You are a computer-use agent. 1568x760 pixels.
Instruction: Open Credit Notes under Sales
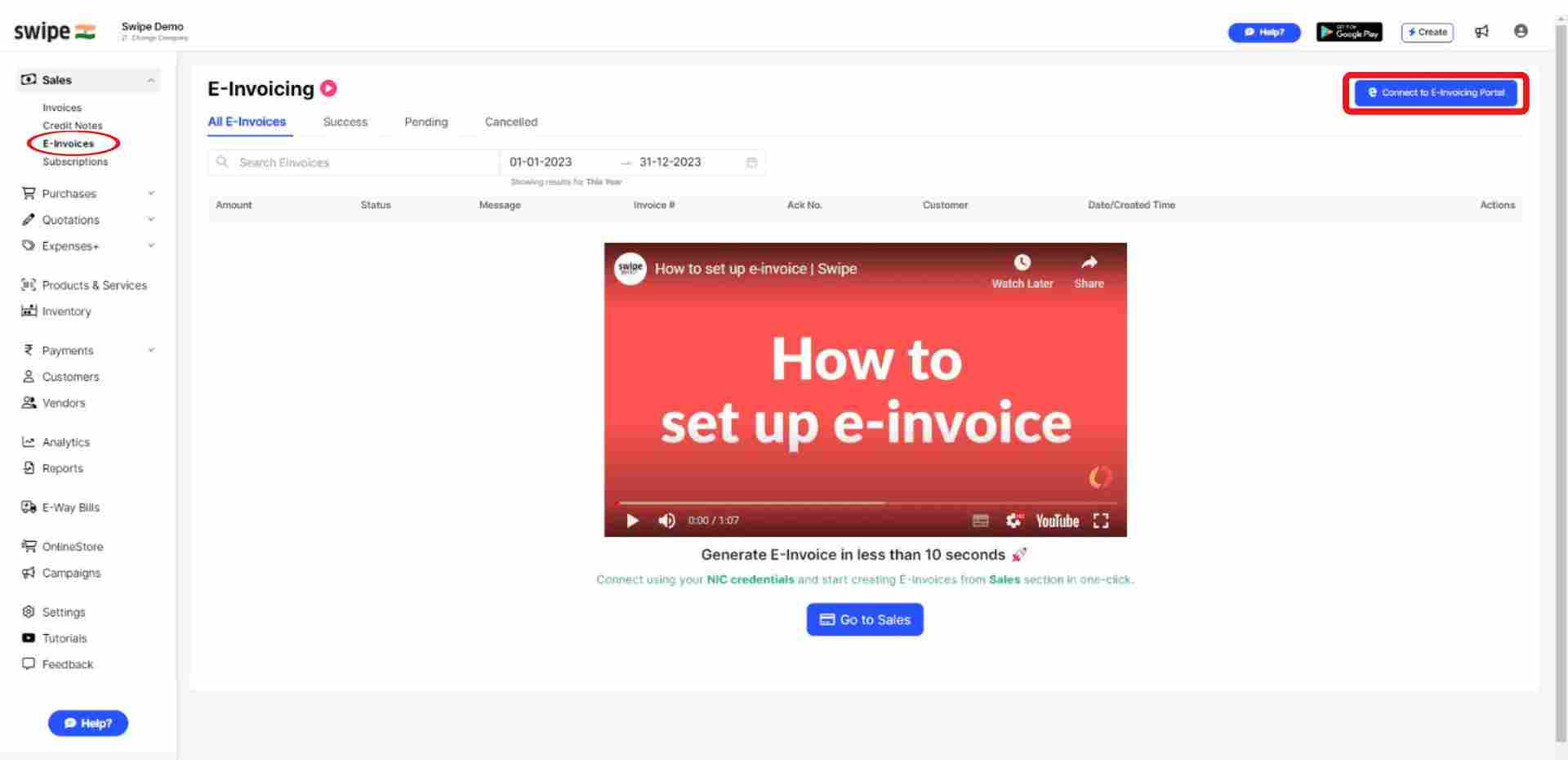tap(73, 126)
